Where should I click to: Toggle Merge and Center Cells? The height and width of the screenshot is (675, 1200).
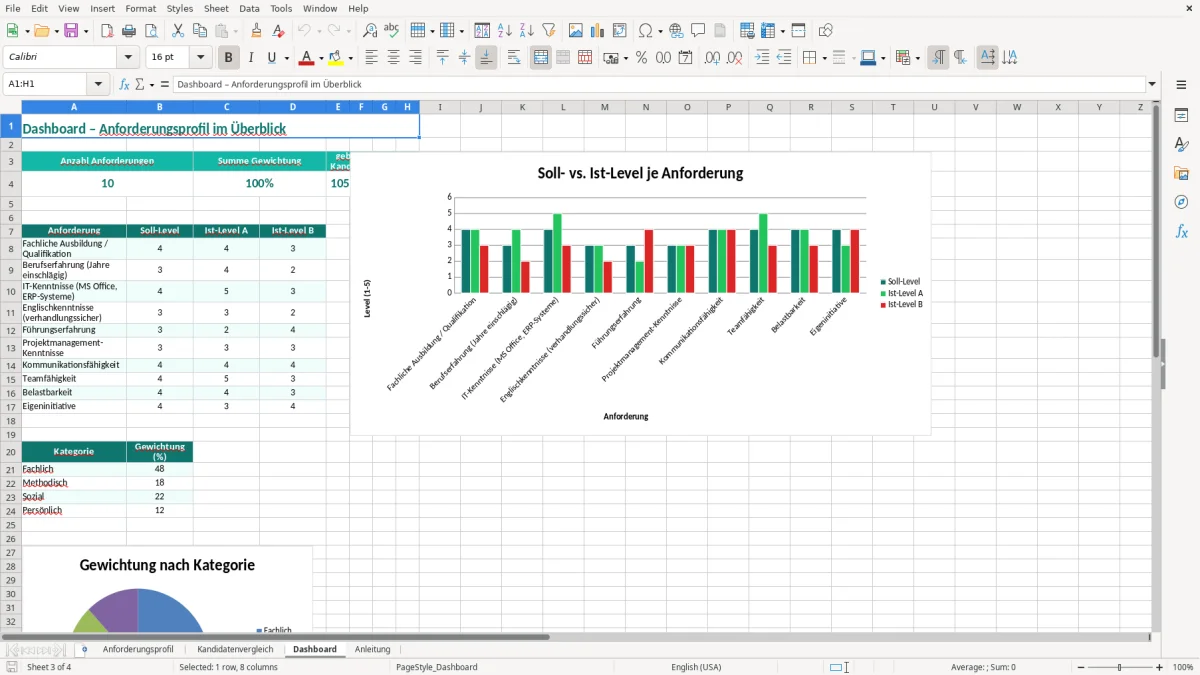pos(541,58)
